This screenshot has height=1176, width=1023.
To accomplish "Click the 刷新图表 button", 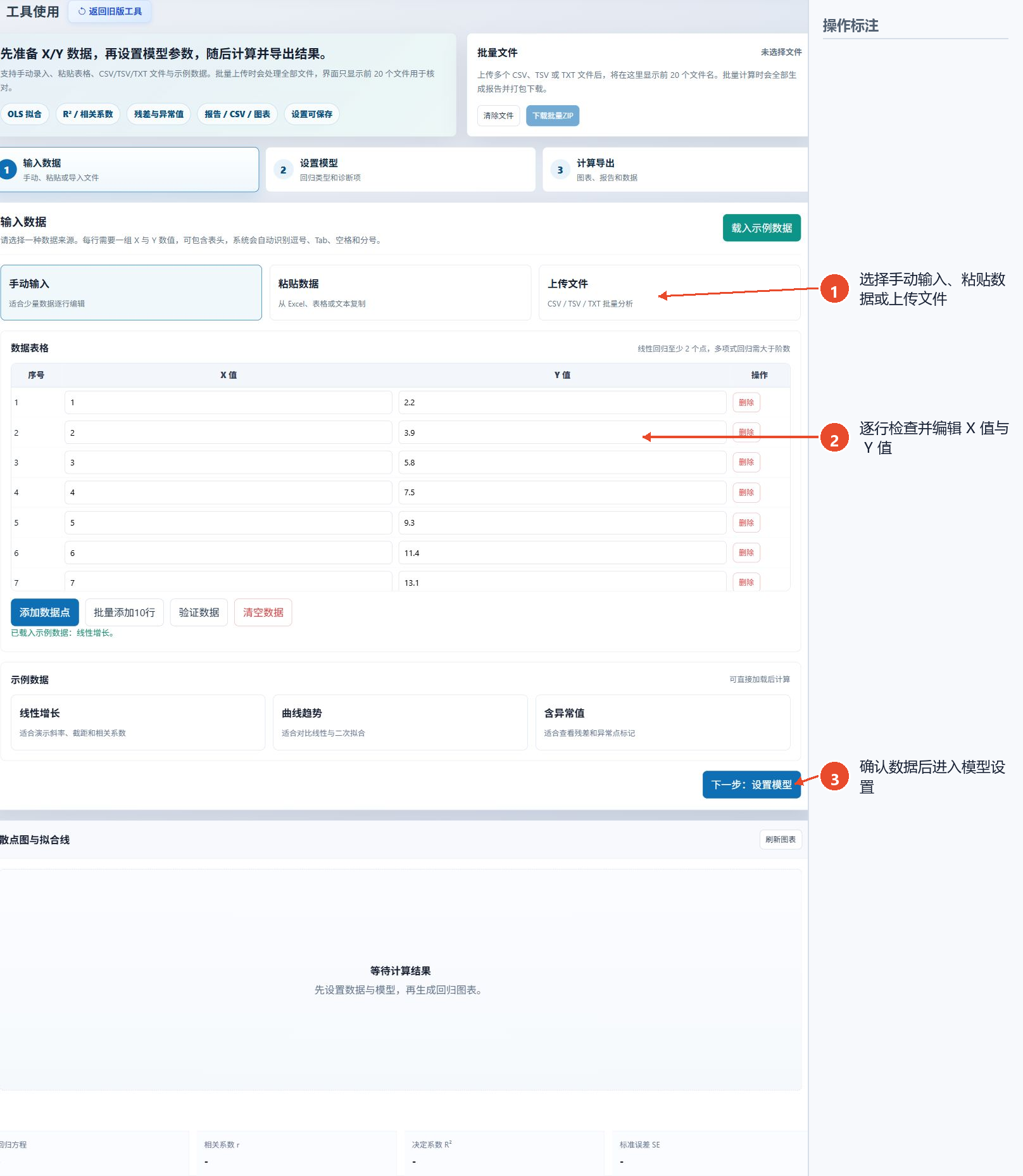I will [x=781, y=840].
